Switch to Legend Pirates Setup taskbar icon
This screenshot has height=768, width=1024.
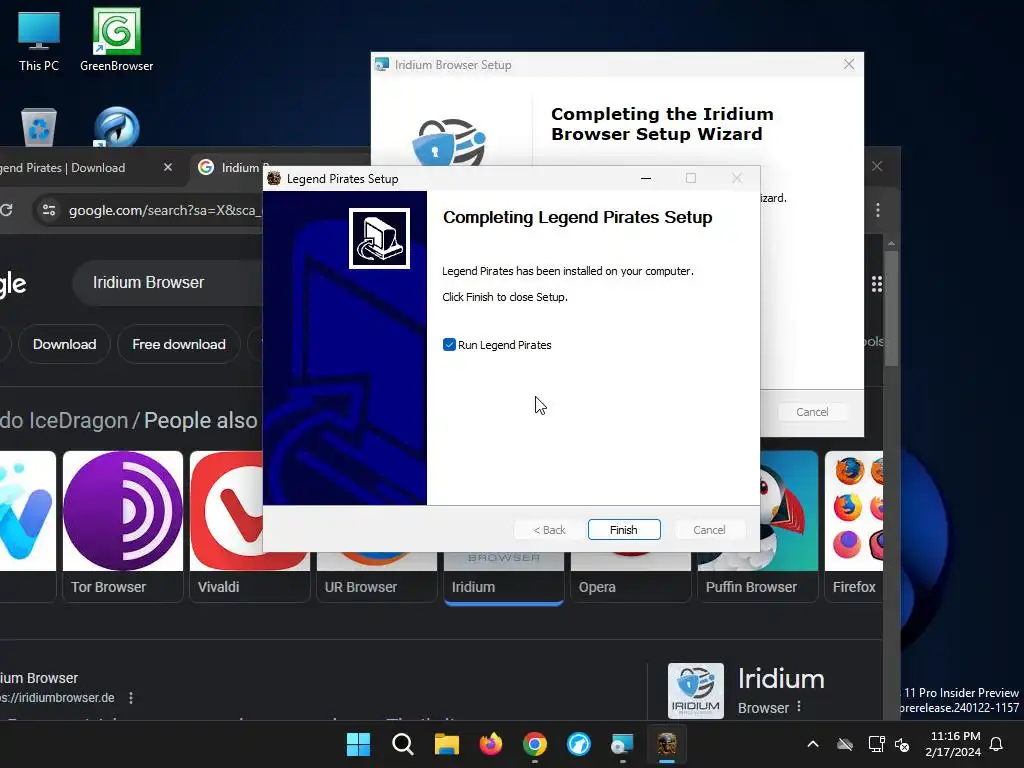(x=667, y=744)
